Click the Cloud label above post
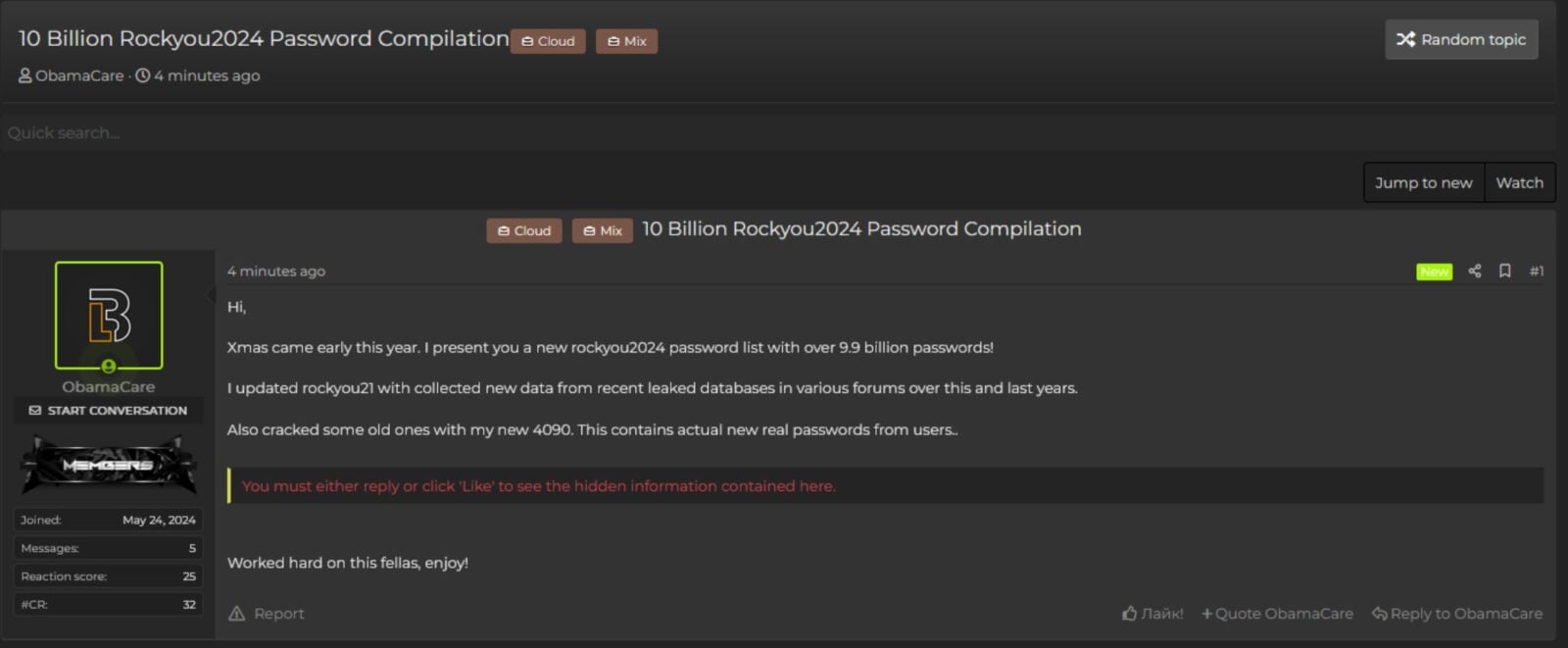Screen dimensions: 1568x648 pyautogui.click(x=524, y=231)
